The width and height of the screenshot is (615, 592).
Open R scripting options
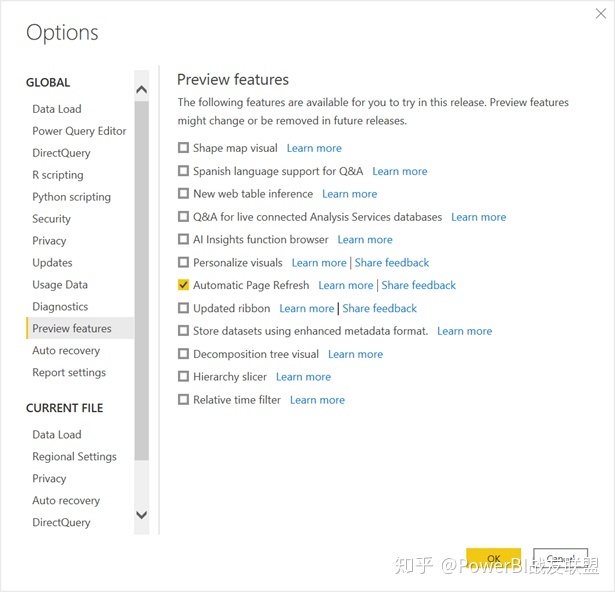coord(58,175)
